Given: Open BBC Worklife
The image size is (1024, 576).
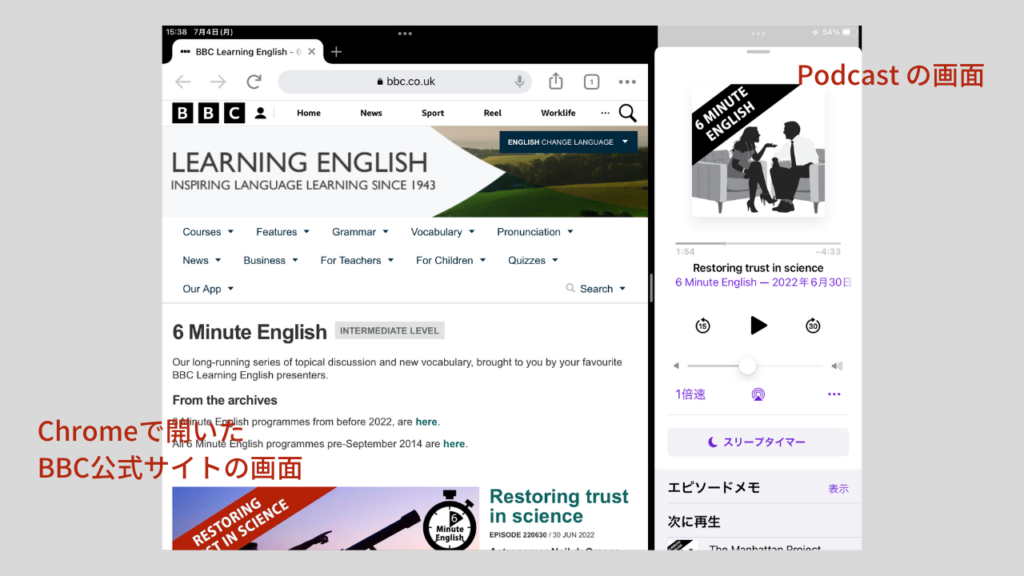Looking at the screenshot, I should 558,113.
